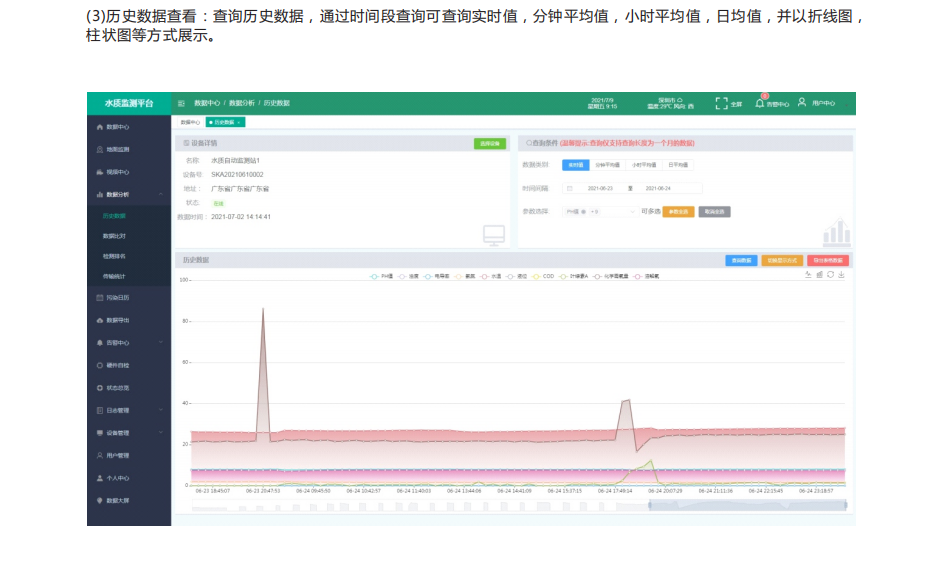Viewport: 946px width, 577px height.
Task: Select 历史数据 in sidebar submenu
Action: [x=114, y=216]
